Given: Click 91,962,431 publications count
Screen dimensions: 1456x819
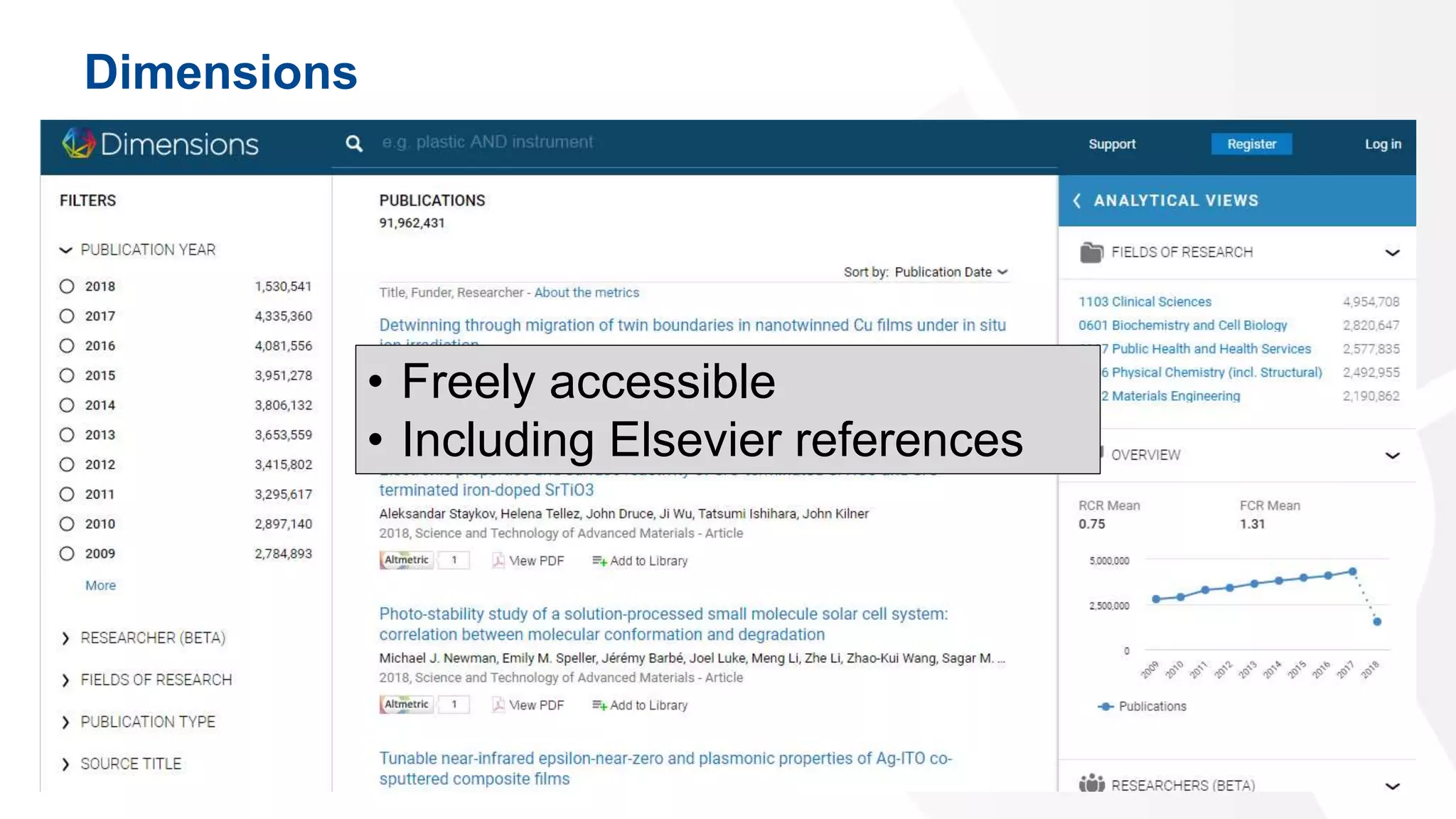Looking at the screenshot, I should [x=412, y=223].
